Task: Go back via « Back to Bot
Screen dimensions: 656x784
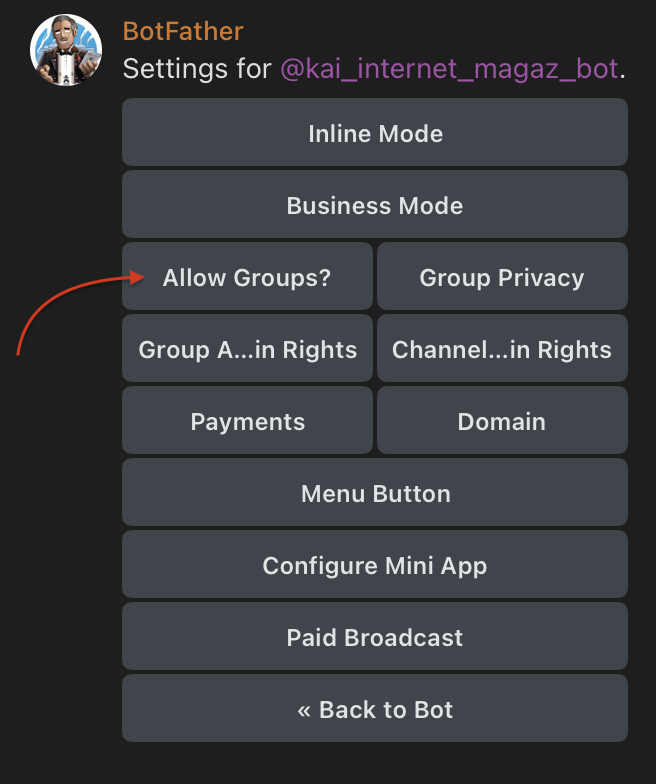Action: (x=375, y=710)
